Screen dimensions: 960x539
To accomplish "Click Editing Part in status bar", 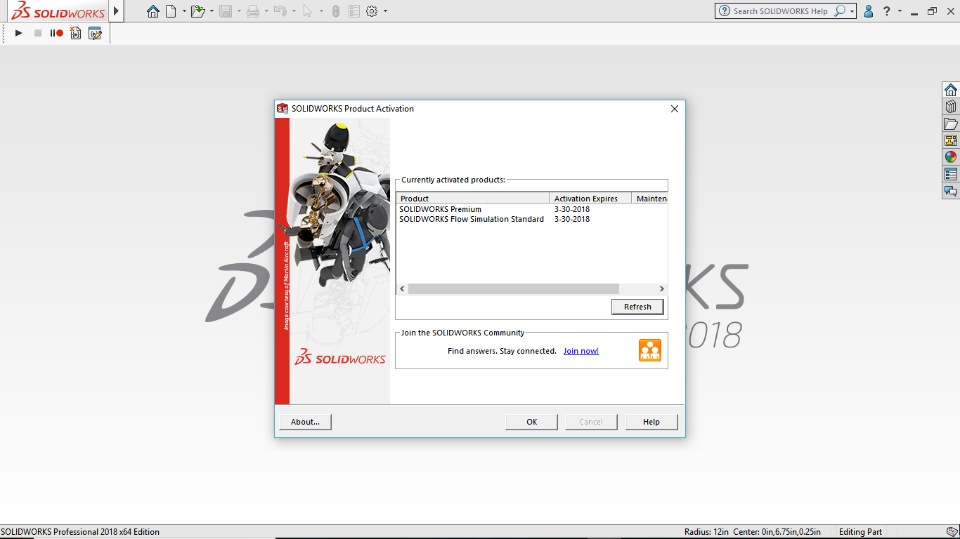I will (860, 532).
